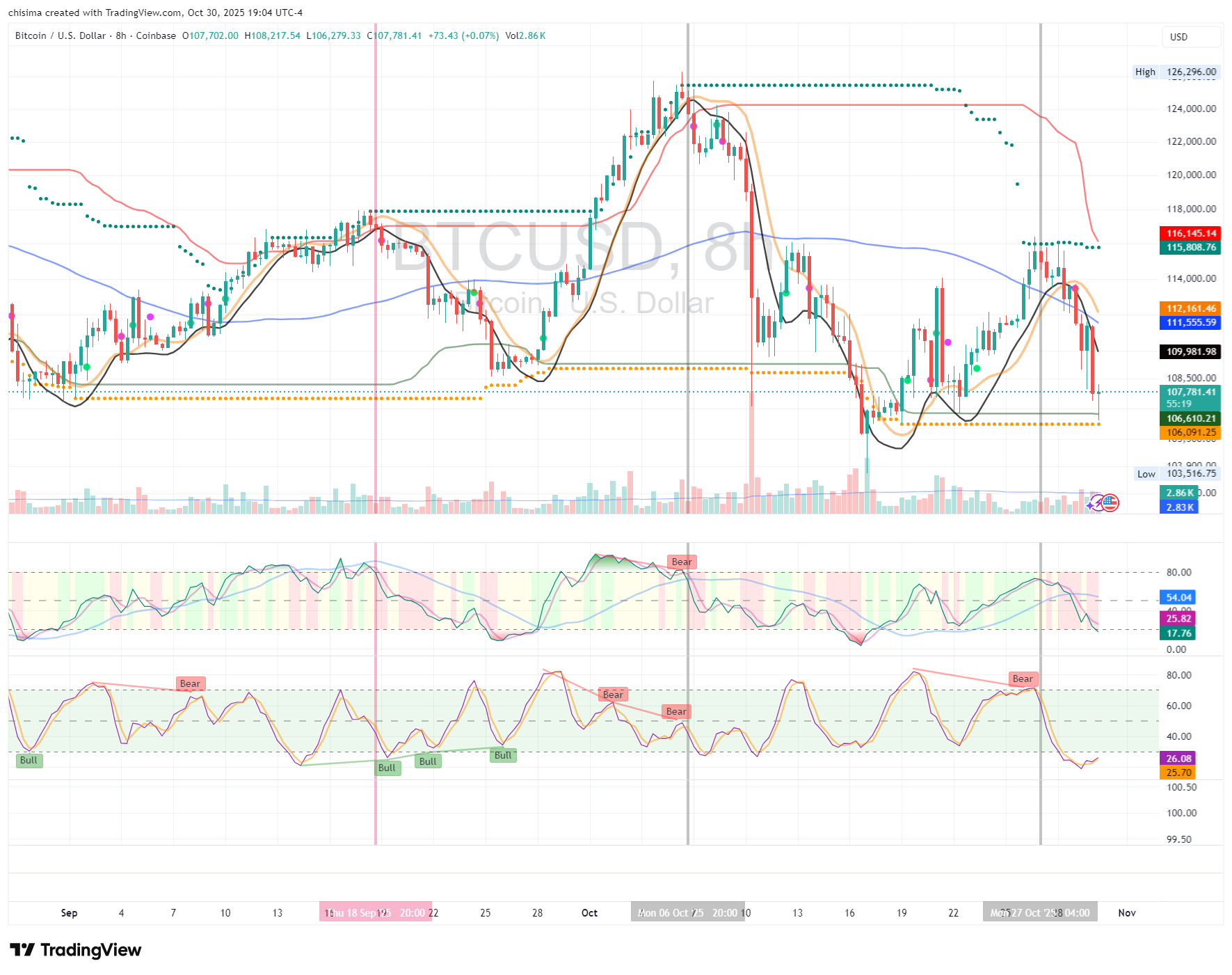Screen dimensions: 1232x975
Task: Click the green 2.86K volume tag
Action: [1179, 493]
